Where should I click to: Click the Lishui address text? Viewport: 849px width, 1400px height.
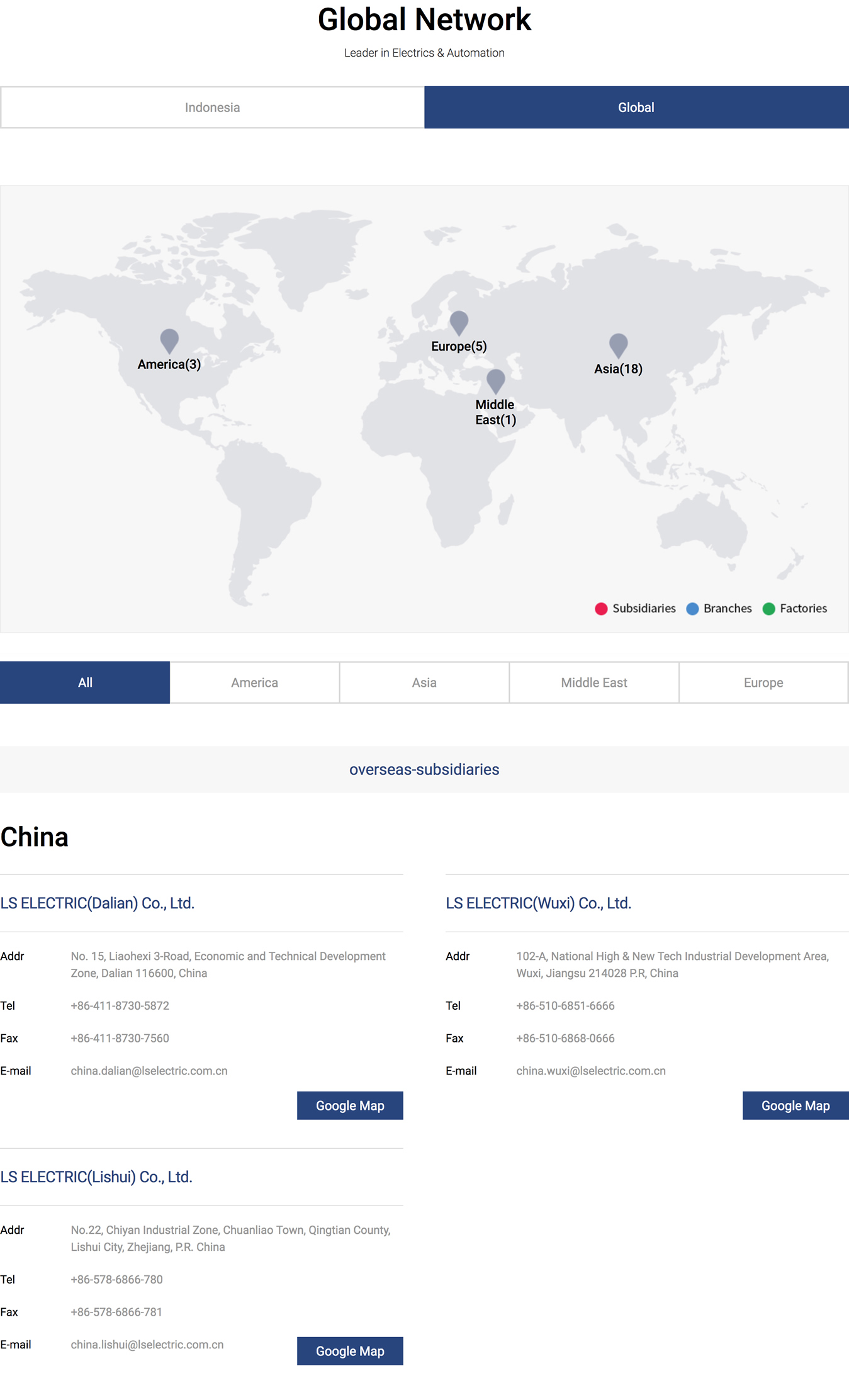tap(230, 1238)
